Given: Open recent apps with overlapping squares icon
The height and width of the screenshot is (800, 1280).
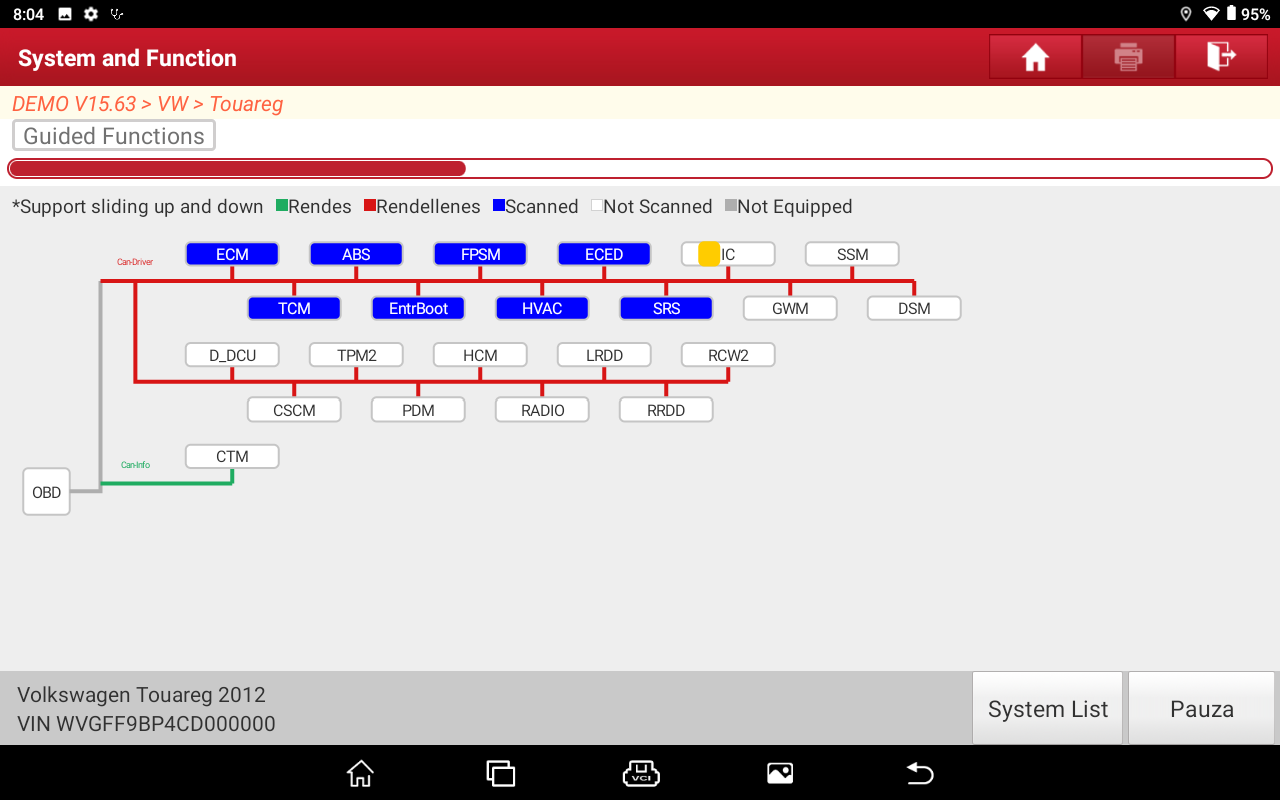Looking at the screenshot, I should click(500, 773).
